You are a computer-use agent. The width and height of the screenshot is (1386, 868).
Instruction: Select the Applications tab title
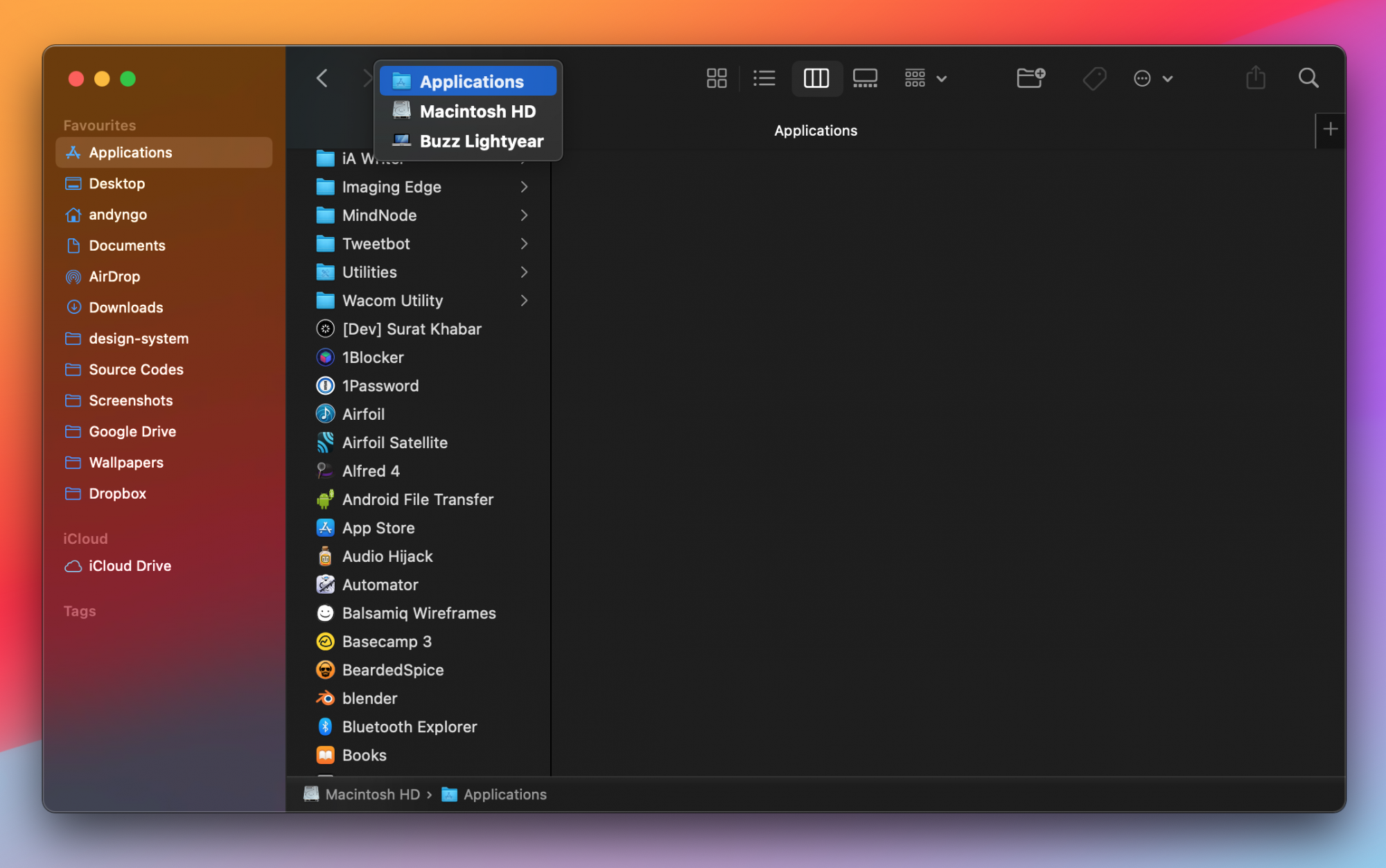tap(816, 130)
